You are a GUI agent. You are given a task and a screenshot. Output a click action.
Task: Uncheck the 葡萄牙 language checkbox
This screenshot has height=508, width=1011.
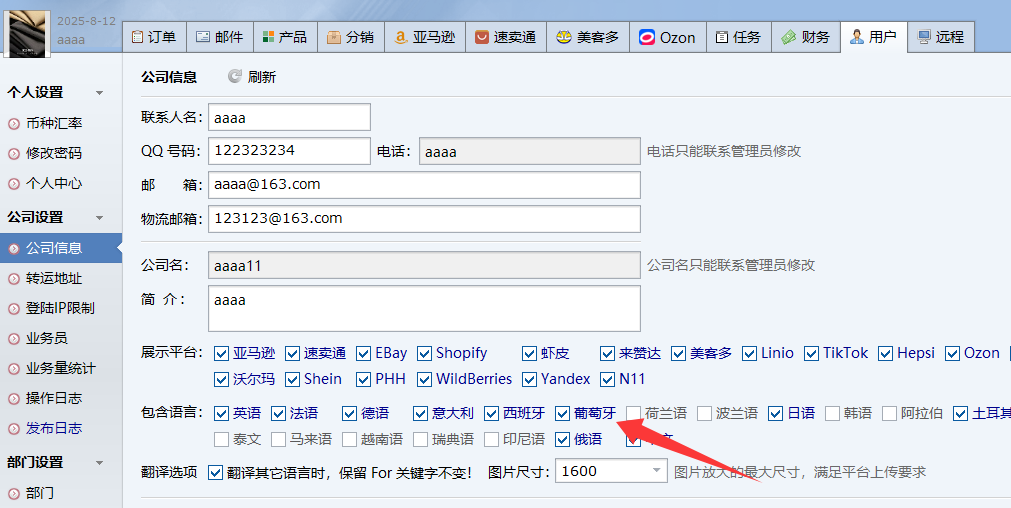(563, 413)
